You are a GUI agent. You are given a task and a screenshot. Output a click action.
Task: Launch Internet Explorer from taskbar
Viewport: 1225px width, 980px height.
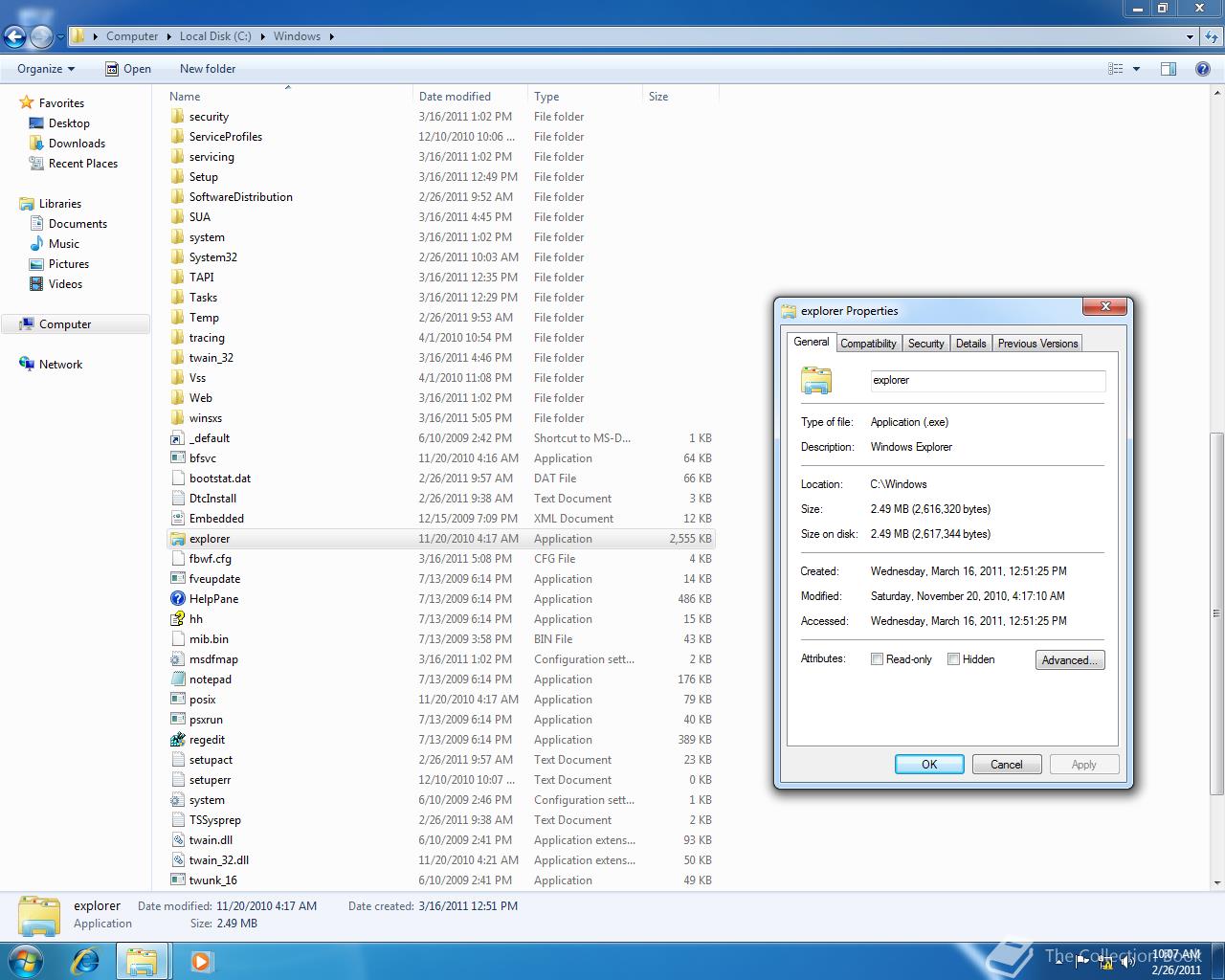(86, 960)
